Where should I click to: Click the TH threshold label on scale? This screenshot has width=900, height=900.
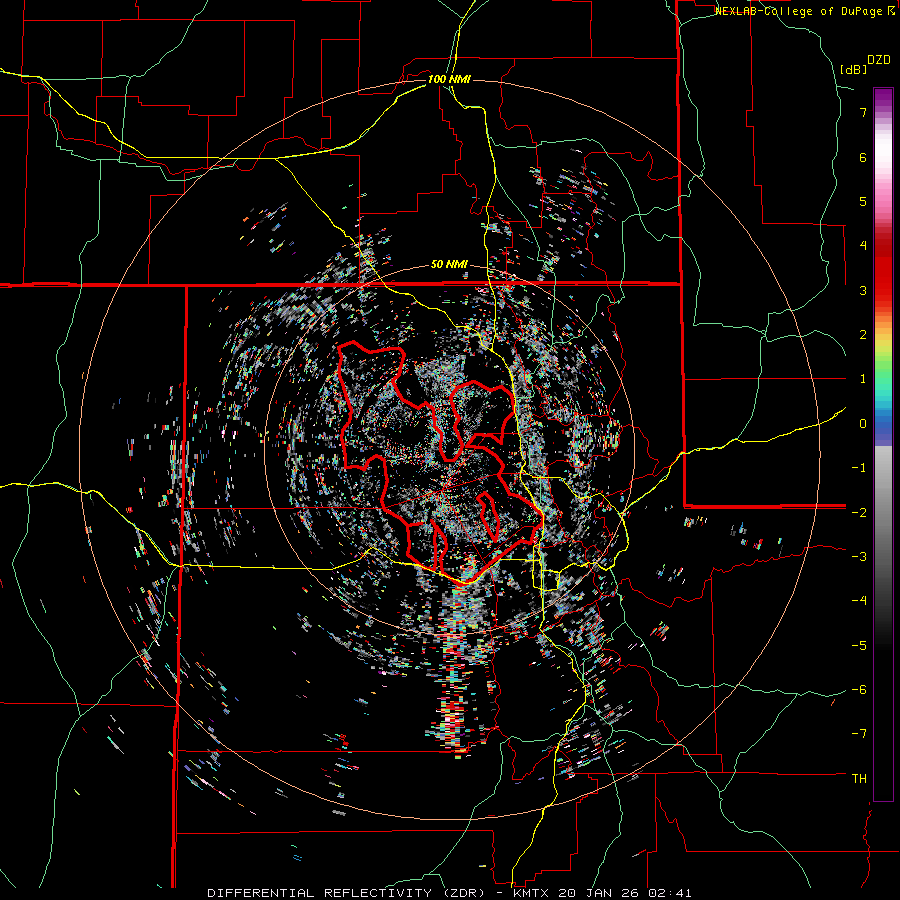coord(859,778)
